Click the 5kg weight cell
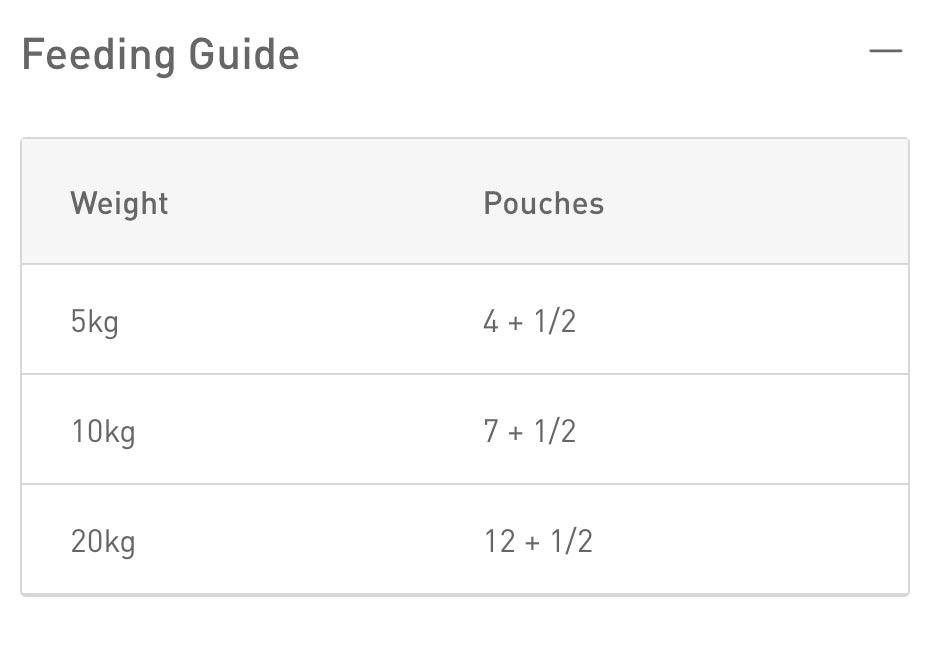The image size is (928, 650). (x=95, y=323)
